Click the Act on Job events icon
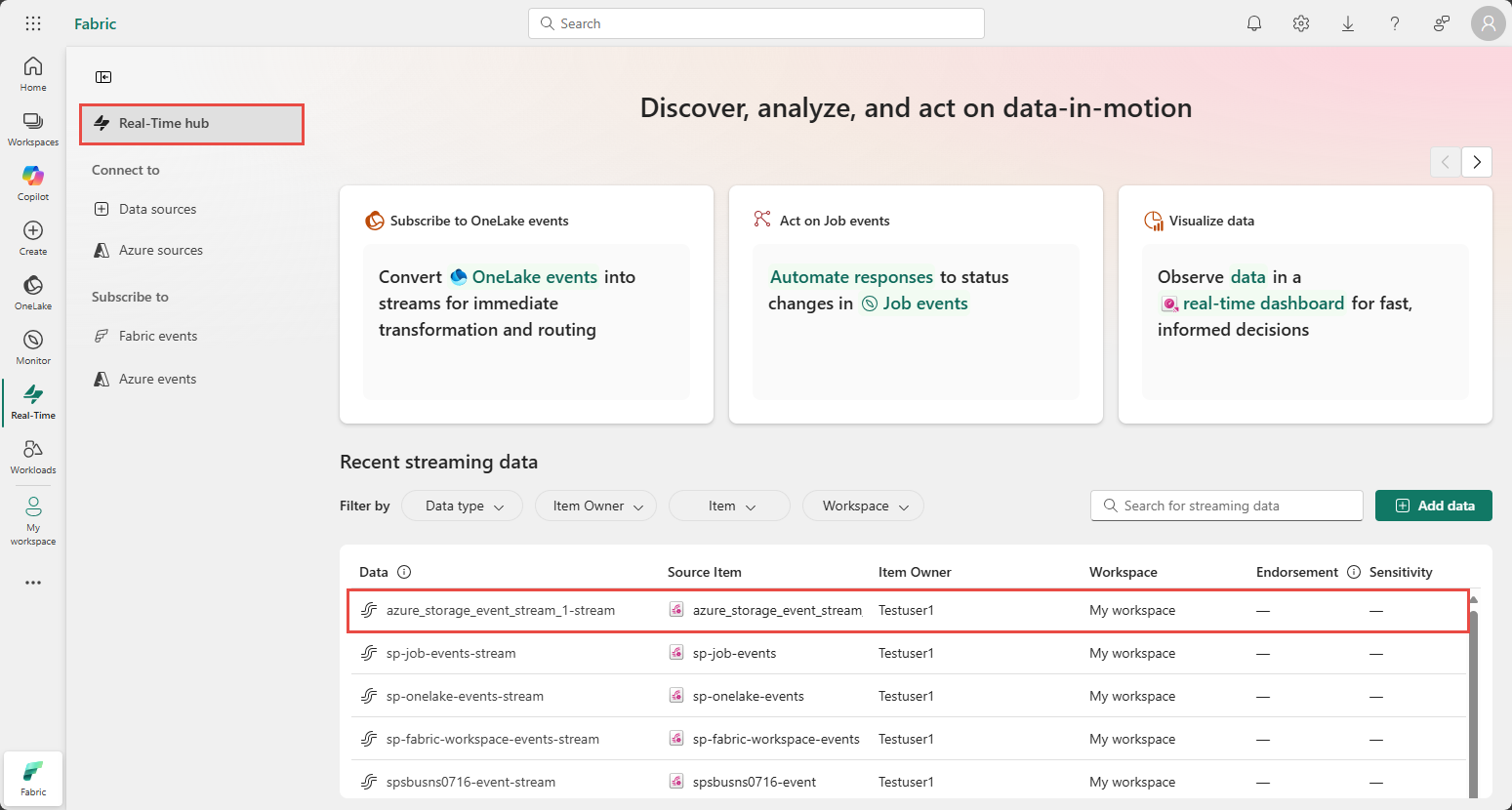The height and width of the screenshot is (810, 1512). [x=762, y=220]
